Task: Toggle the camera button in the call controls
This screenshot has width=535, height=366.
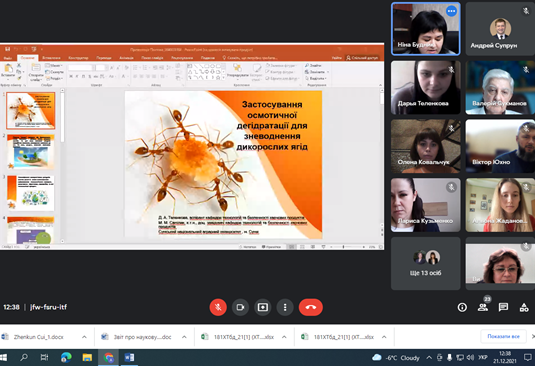Action: tap(240, 307)
